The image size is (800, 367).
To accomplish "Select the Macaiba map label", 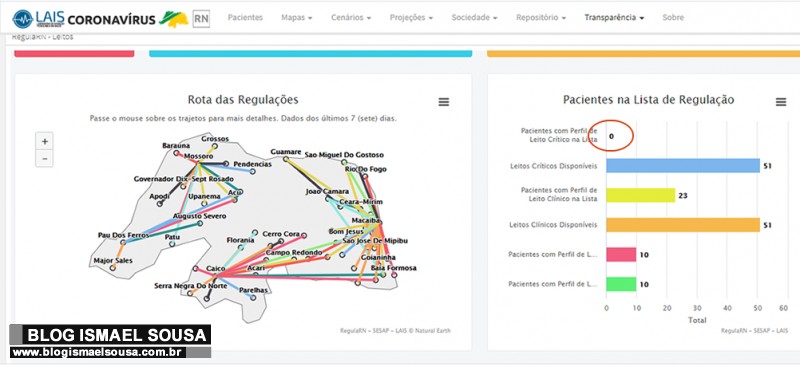I will [366, 221].
